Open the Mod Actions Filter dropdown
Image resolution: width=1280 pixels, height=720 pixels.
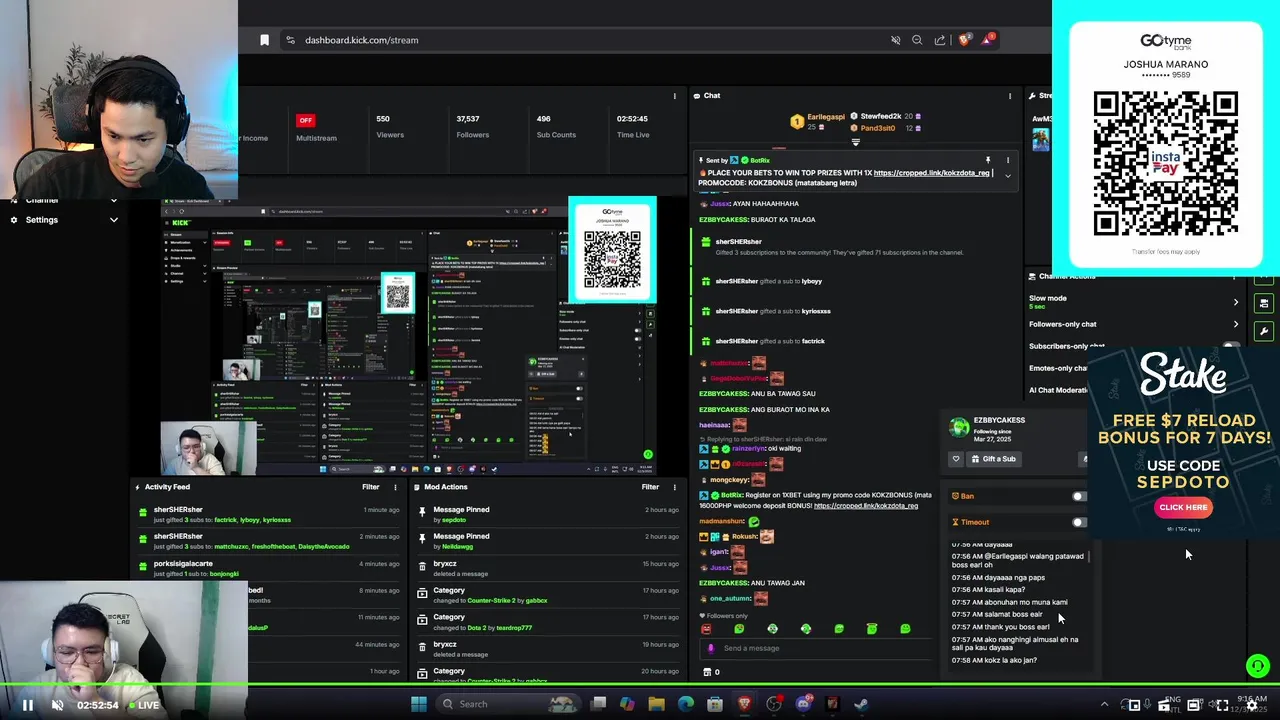pos(650,487)
